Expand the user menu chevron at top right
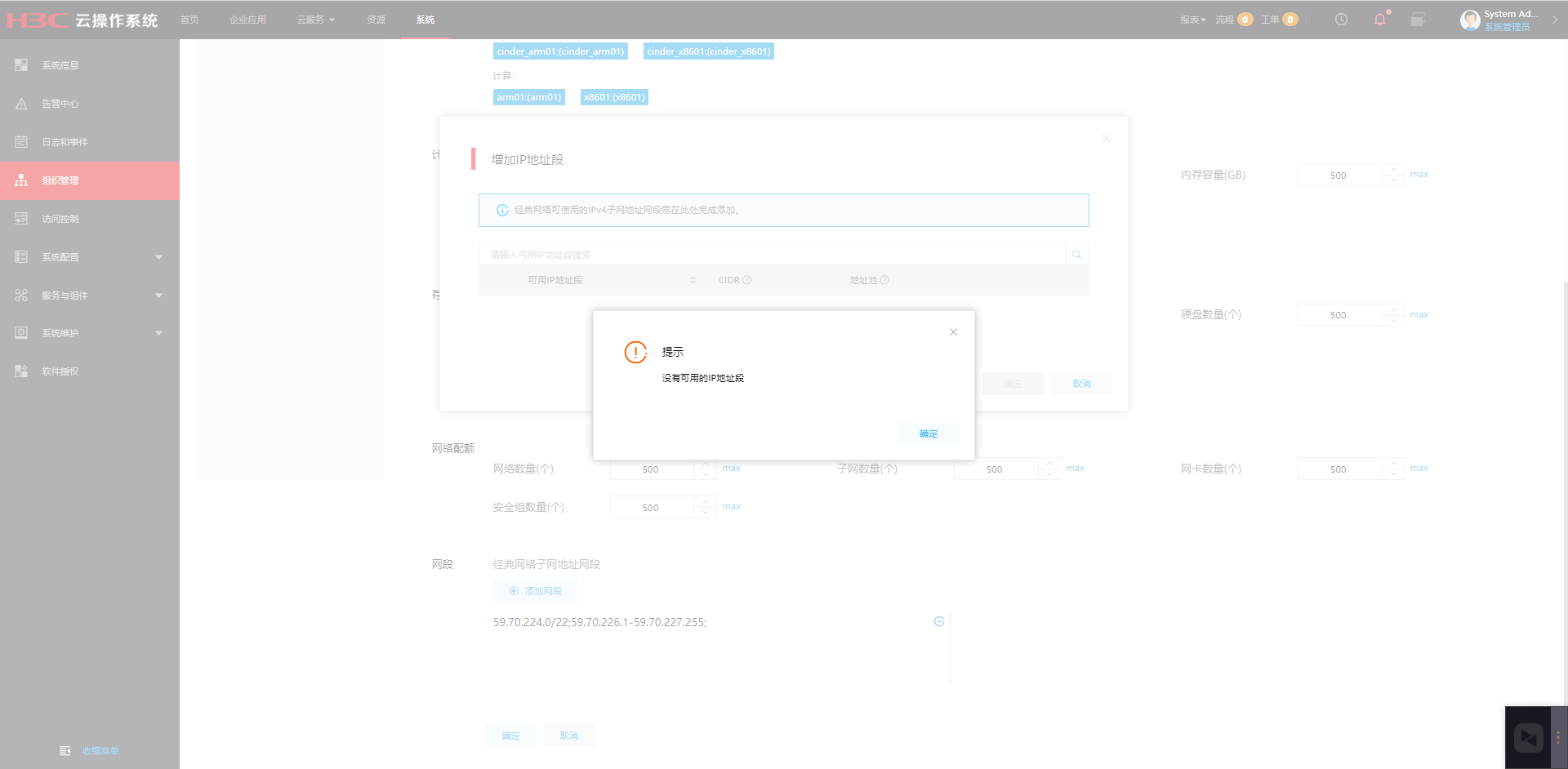 [x=1555, y=20]
